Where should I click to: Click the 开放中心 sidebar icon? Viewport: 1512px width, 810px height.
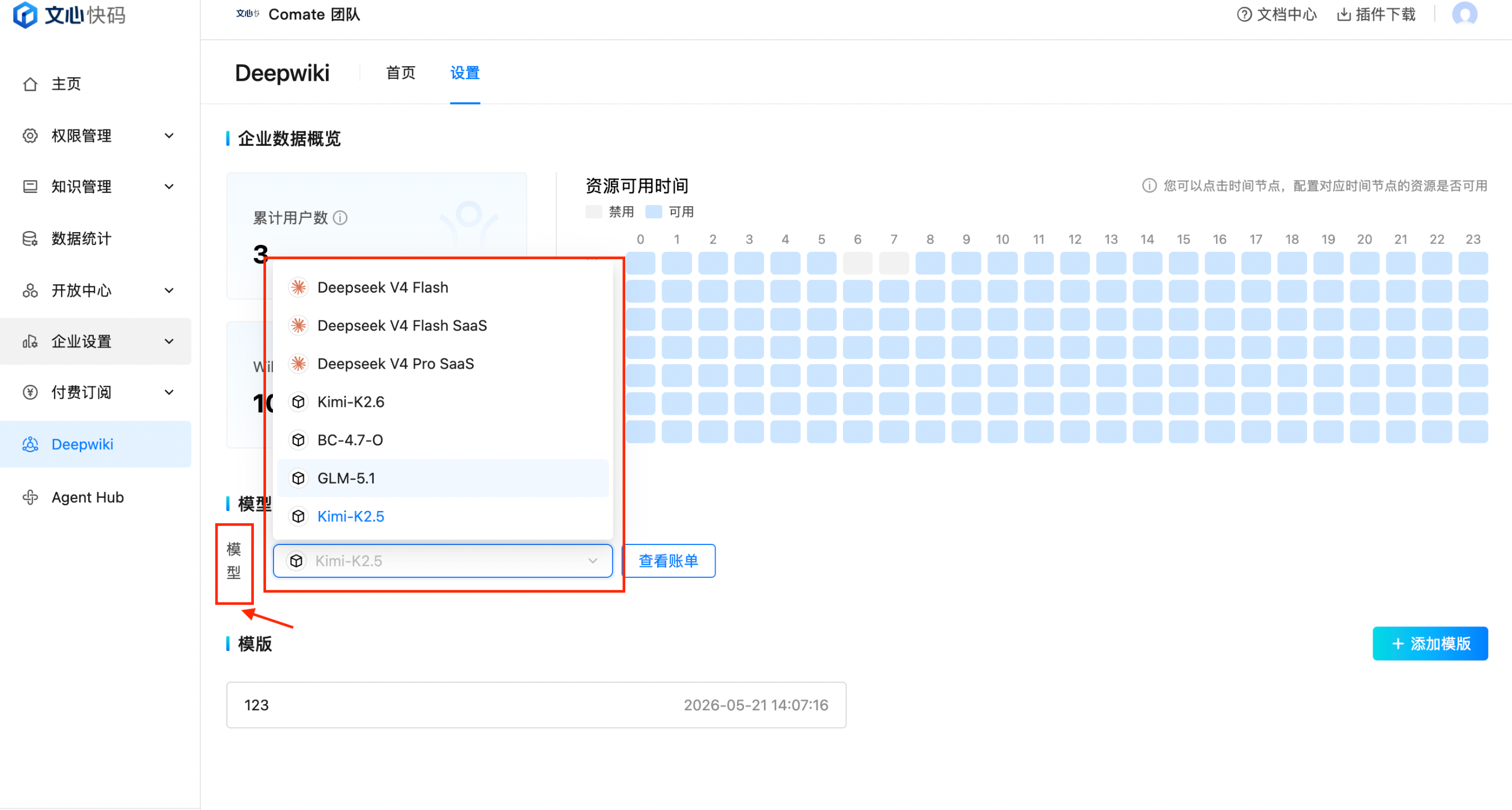point(30,290)
